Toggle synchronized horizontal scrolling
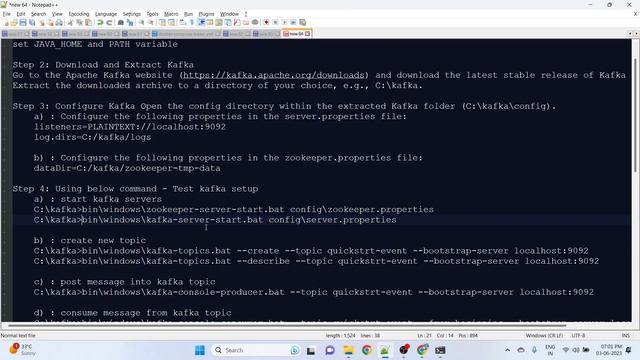The height and width of the screenshot is (360, 640). [171, 22]
